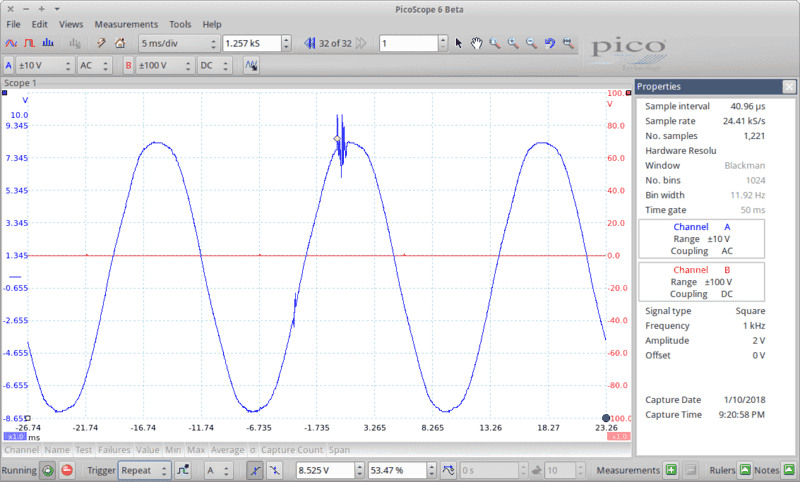Open the Measurements menu
The height and width of the screenshot is (482, 800).
(126, 23)
